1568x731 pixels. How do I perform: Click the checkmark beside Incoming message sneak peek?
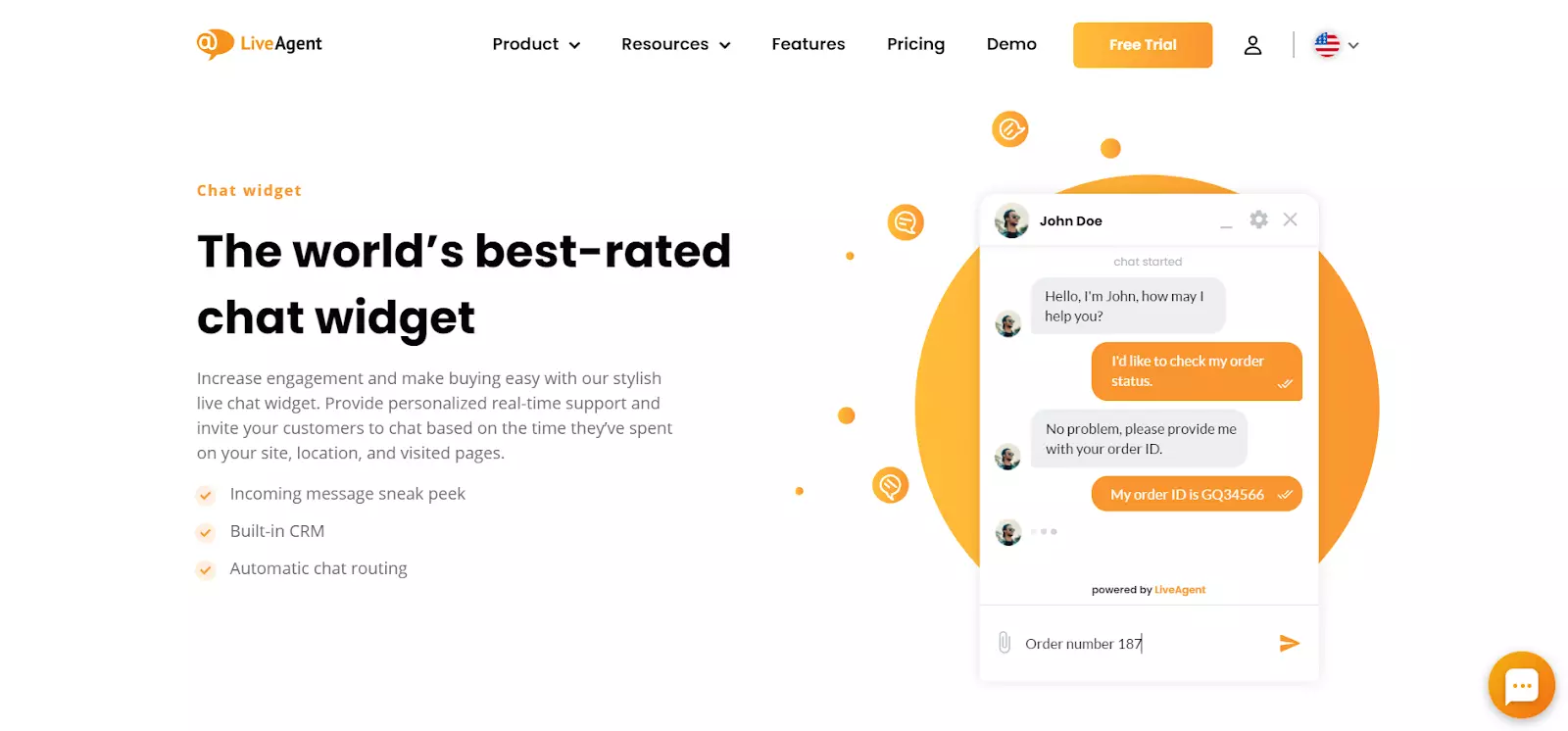click(x=206, y=495)
